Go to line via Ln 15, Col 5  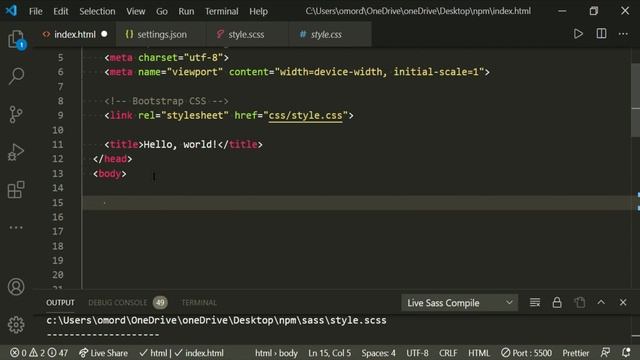pyautogui.click(x=329, y=353)
